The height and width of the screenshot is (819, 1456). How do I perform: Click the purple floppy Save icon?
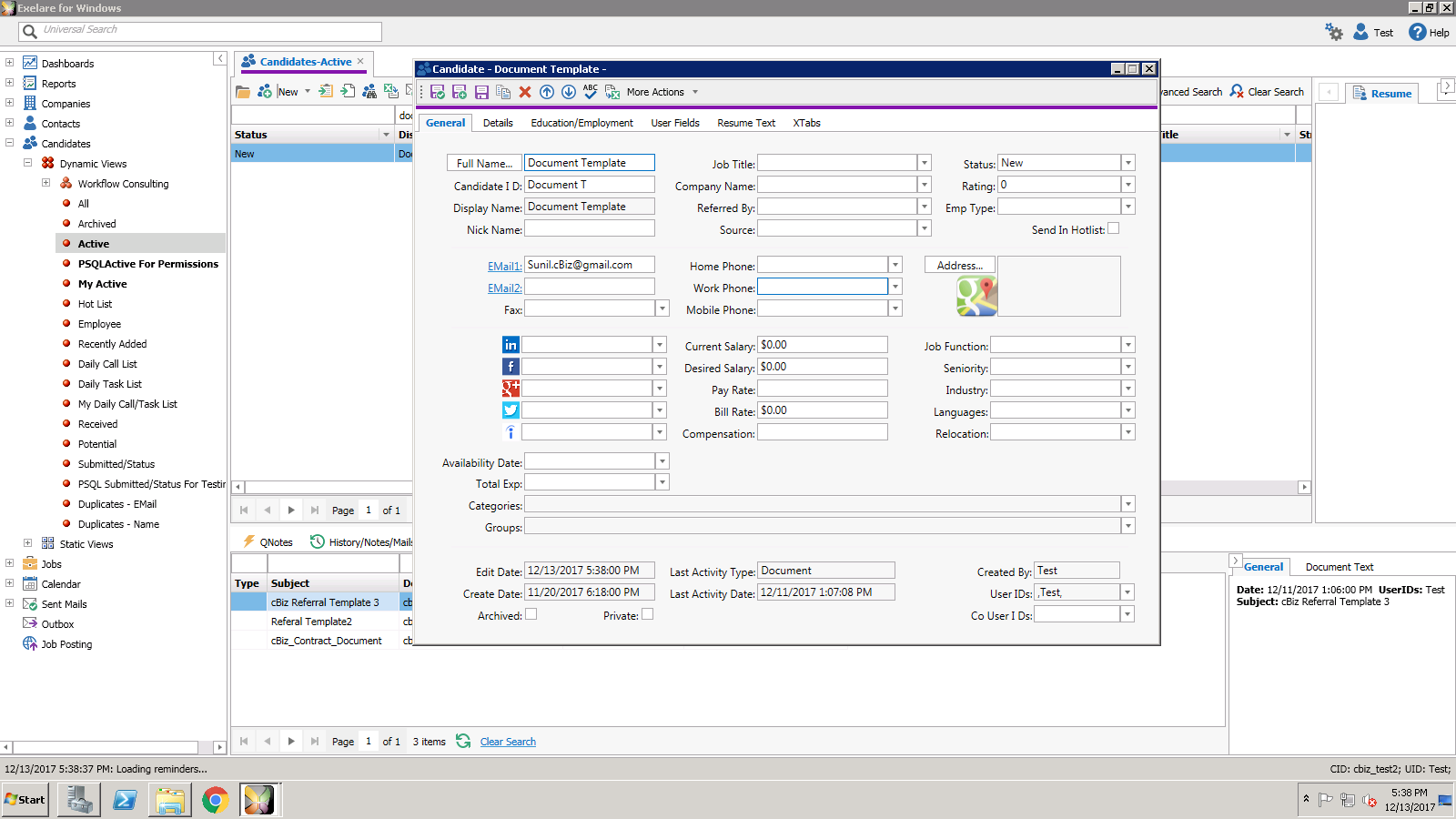click(481, 92)
